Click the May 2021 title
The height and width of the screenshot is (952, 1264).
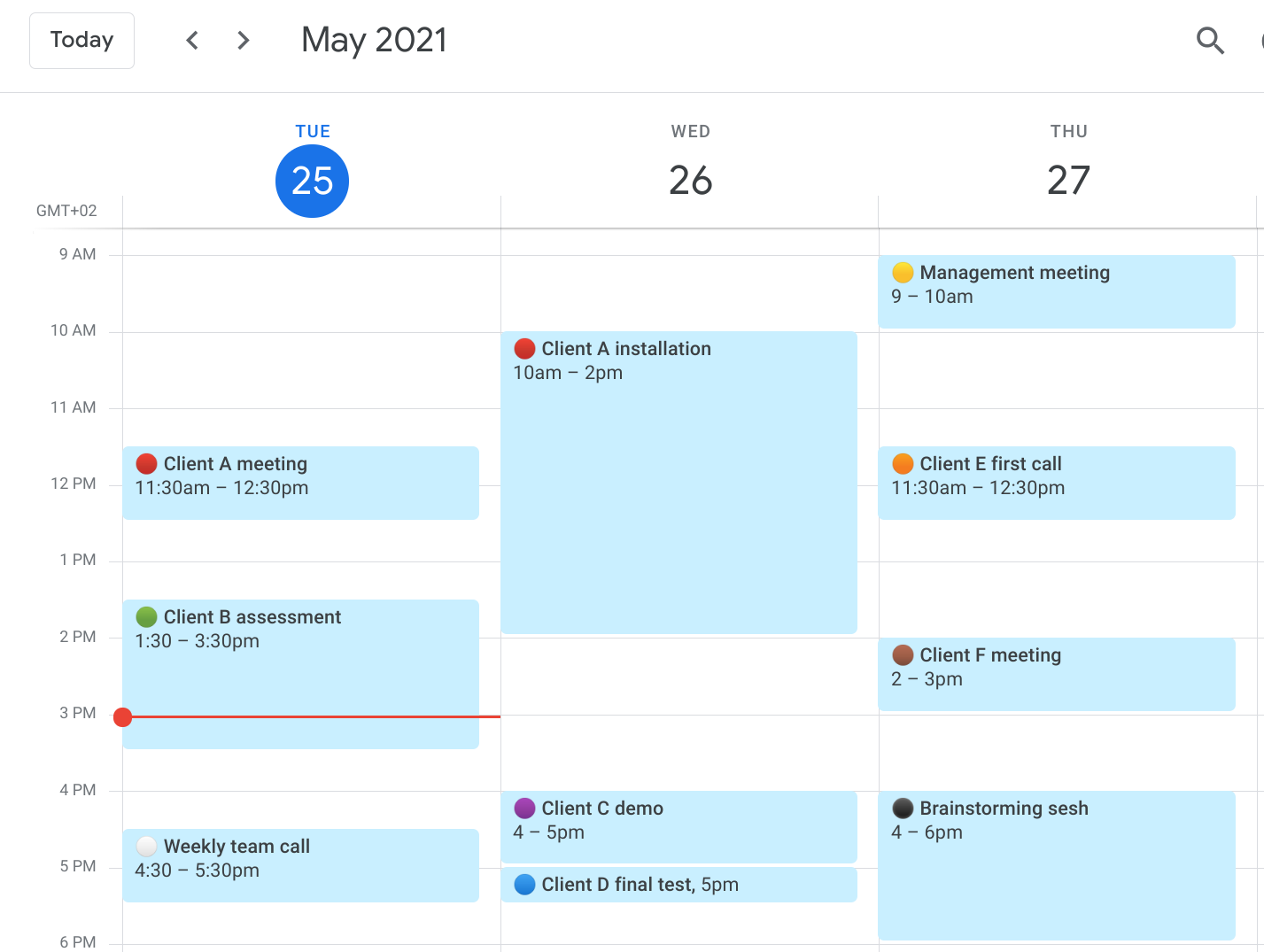point(374,41)
